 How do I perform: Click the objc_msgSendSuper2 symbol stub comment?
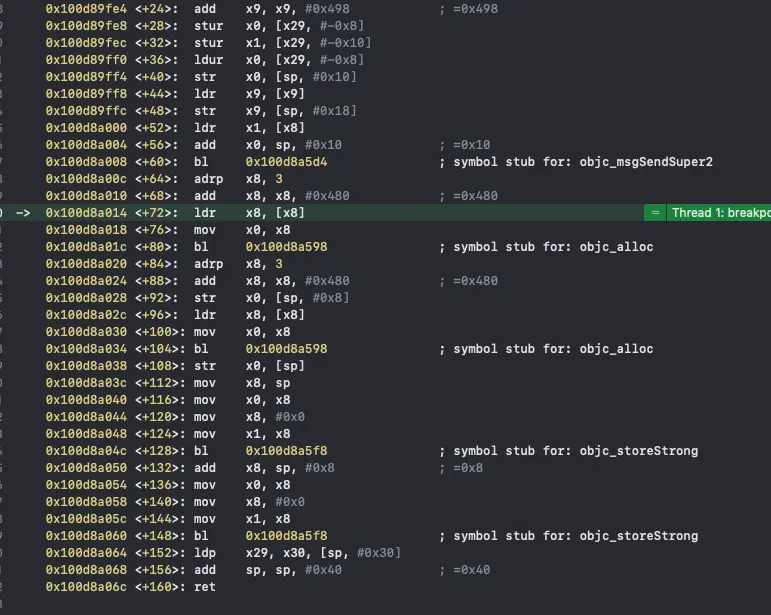(576, 162)
